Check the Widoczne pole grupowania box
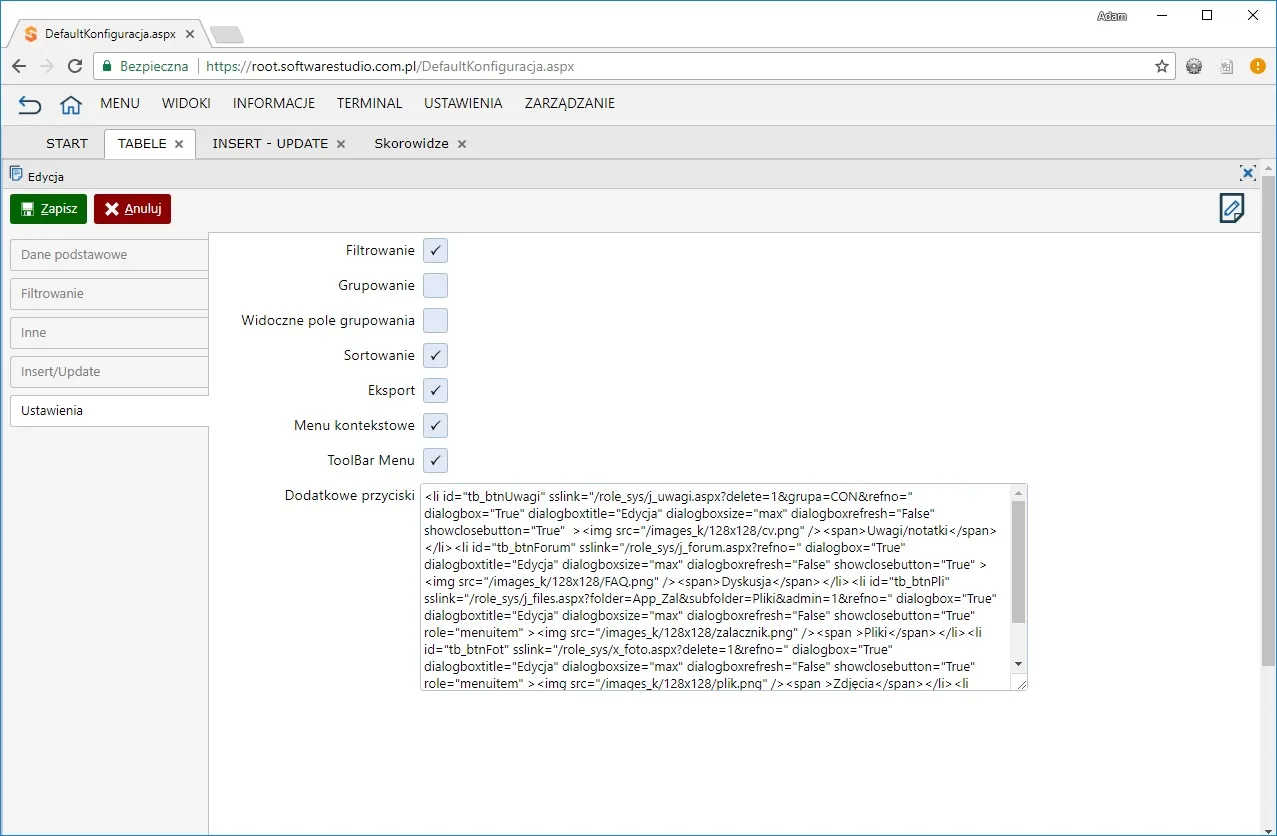The width and height of the screenshot is (1277, 836). [x=435, y=321]
